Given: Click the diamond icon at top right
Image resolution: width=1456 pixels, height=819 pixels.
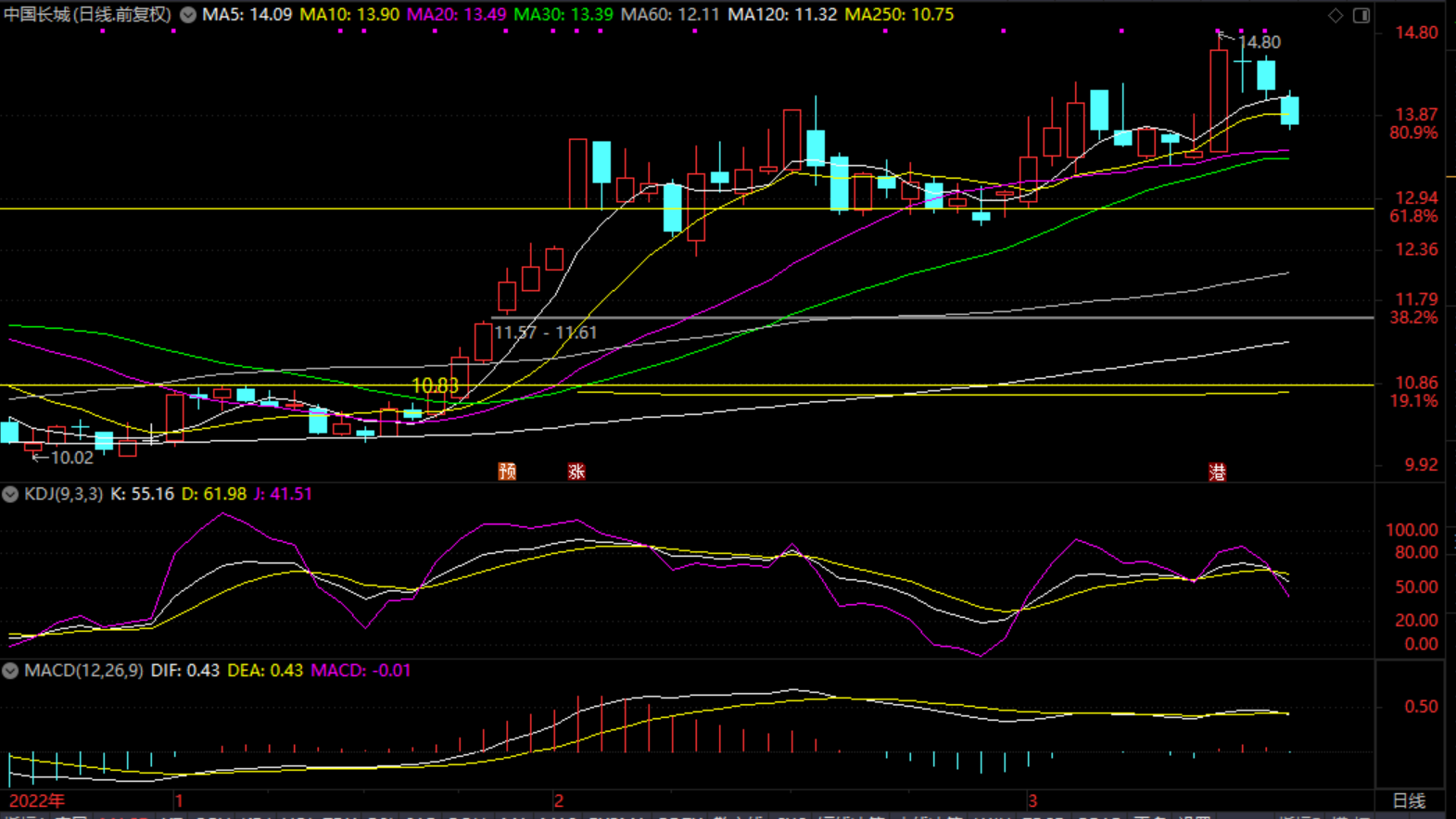Looking at the screenshot, I should pyautogui.click(x=1336, y=15).
